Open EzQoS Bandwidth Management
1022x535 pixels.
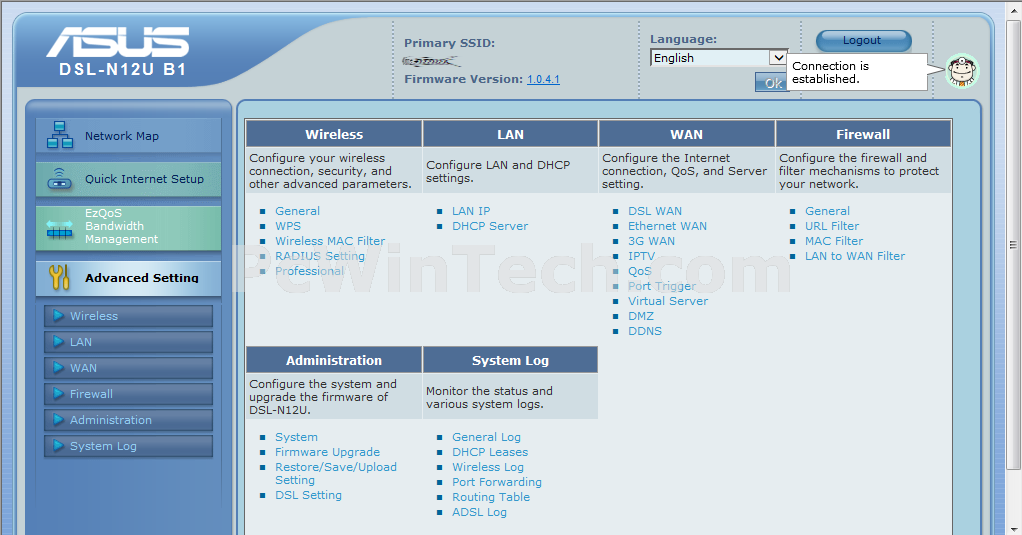(128, 228)
